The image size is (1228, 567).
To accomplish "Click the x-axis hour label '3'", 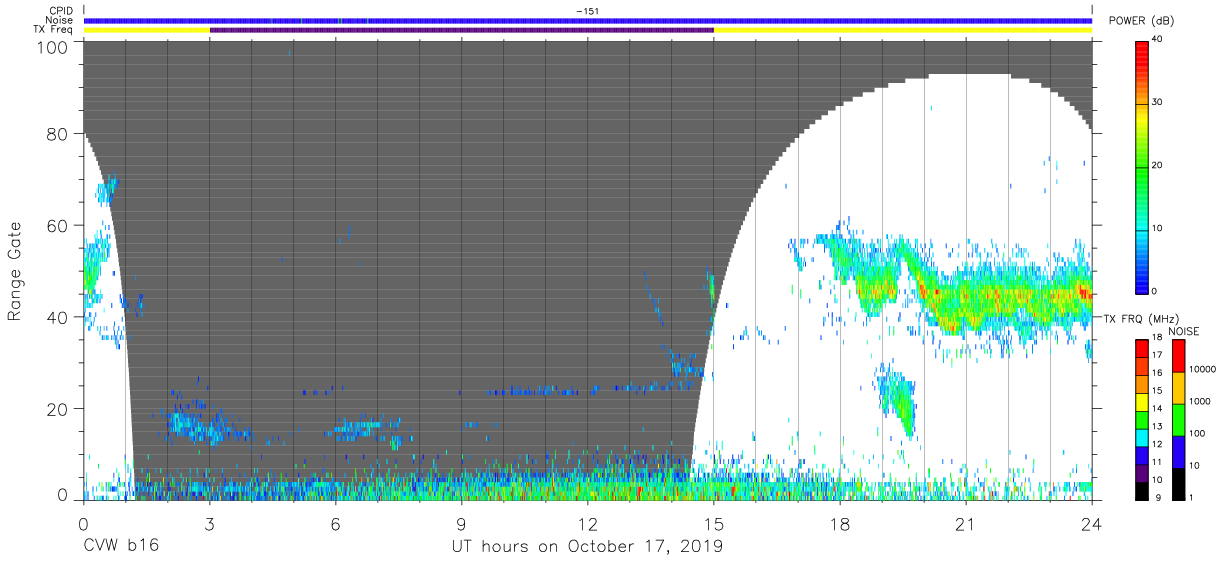I will pyautogui.click(x=210, y=523).
